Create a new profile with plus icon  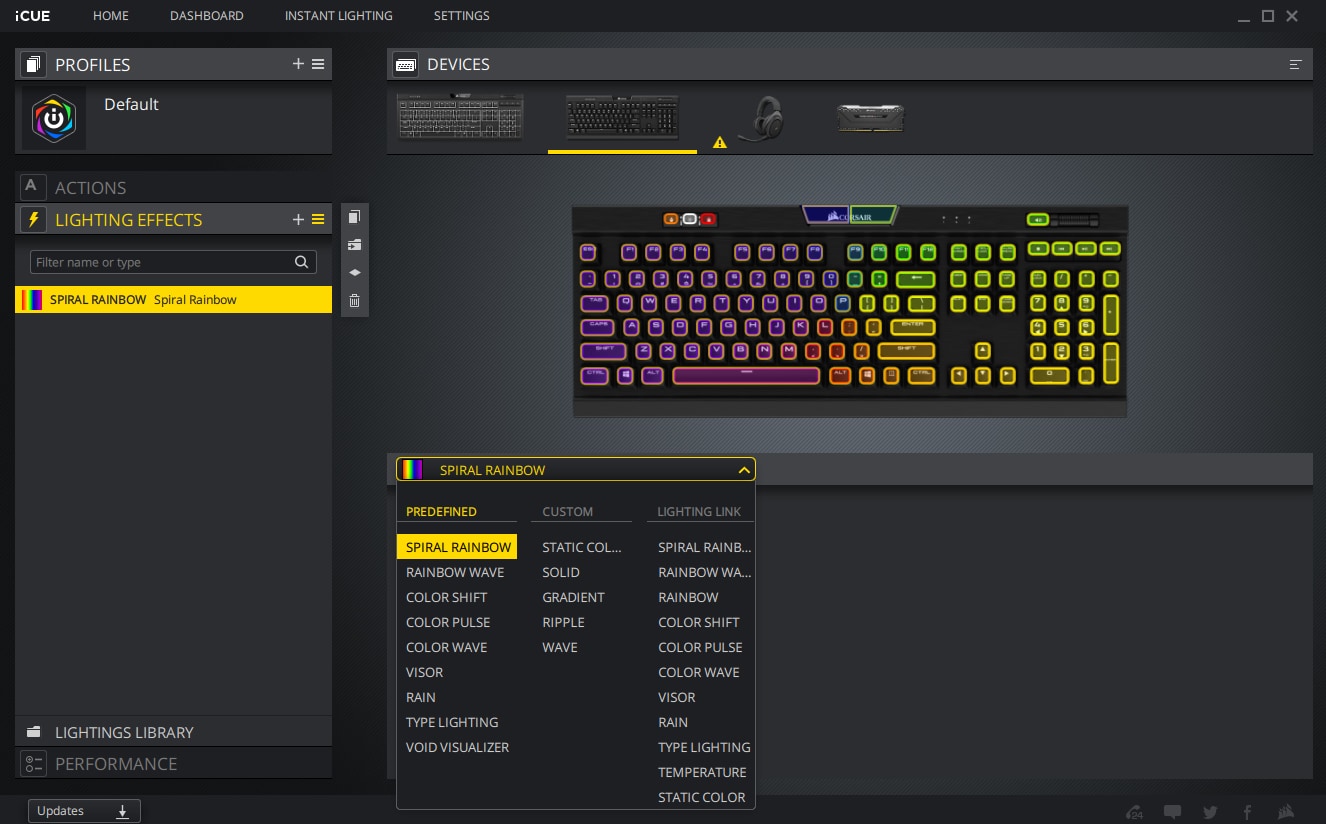pyautogui.click(x=297, y=64)
